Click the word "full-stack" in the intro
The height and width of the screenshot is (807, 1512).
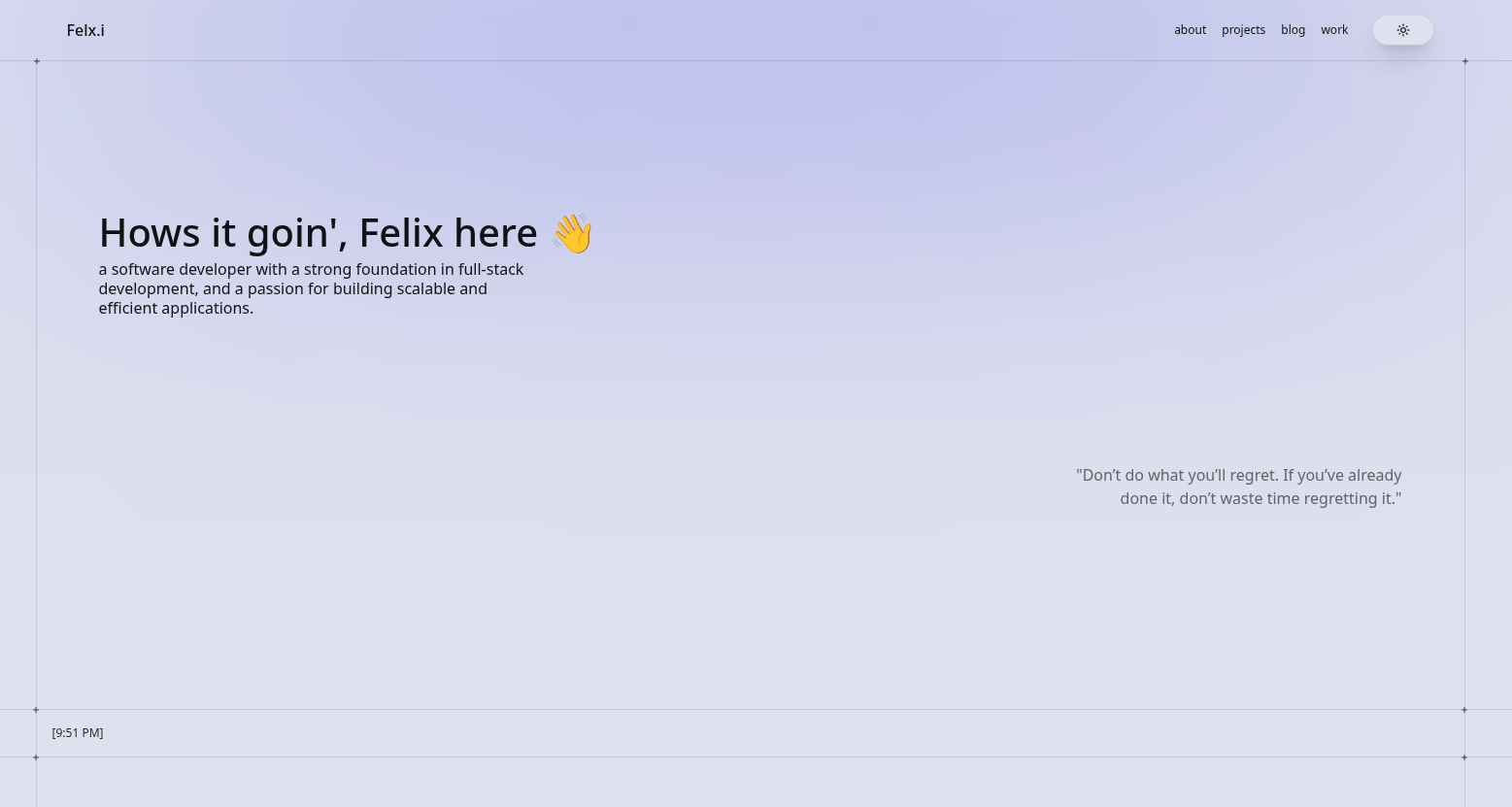[x=490, y=269]
